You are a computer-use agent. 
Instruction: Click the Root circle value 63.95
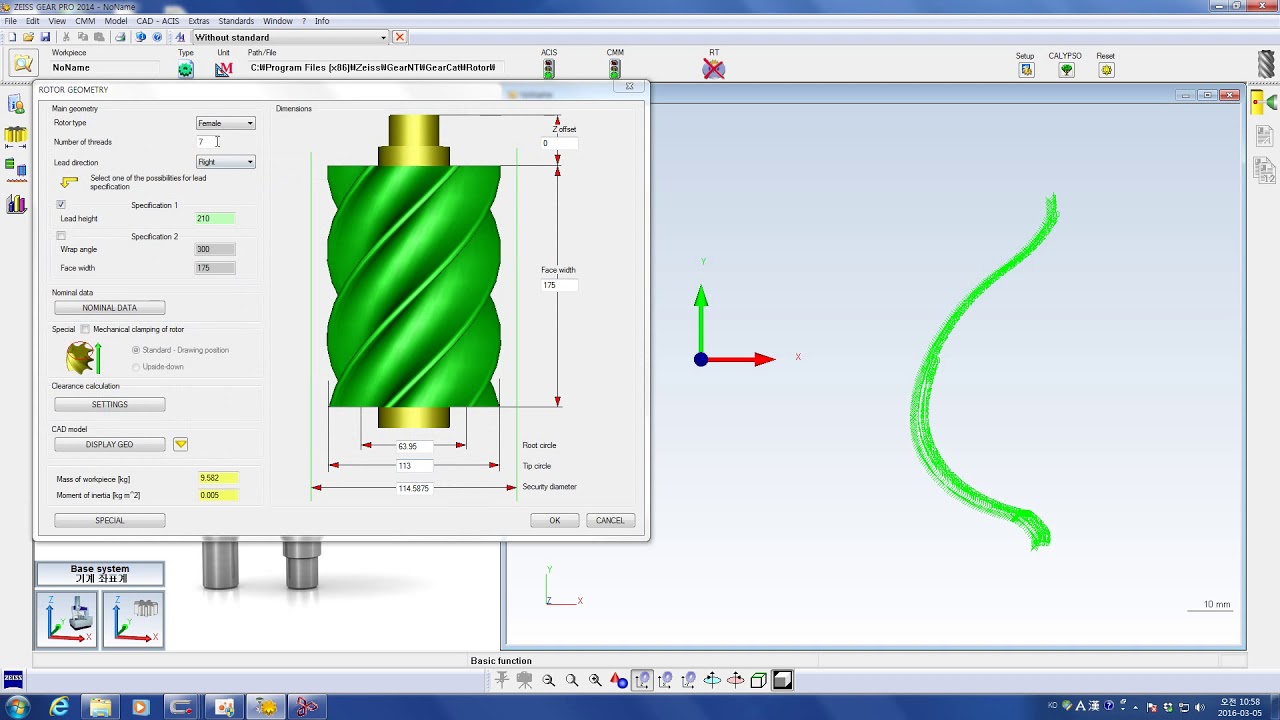point(414,446)
